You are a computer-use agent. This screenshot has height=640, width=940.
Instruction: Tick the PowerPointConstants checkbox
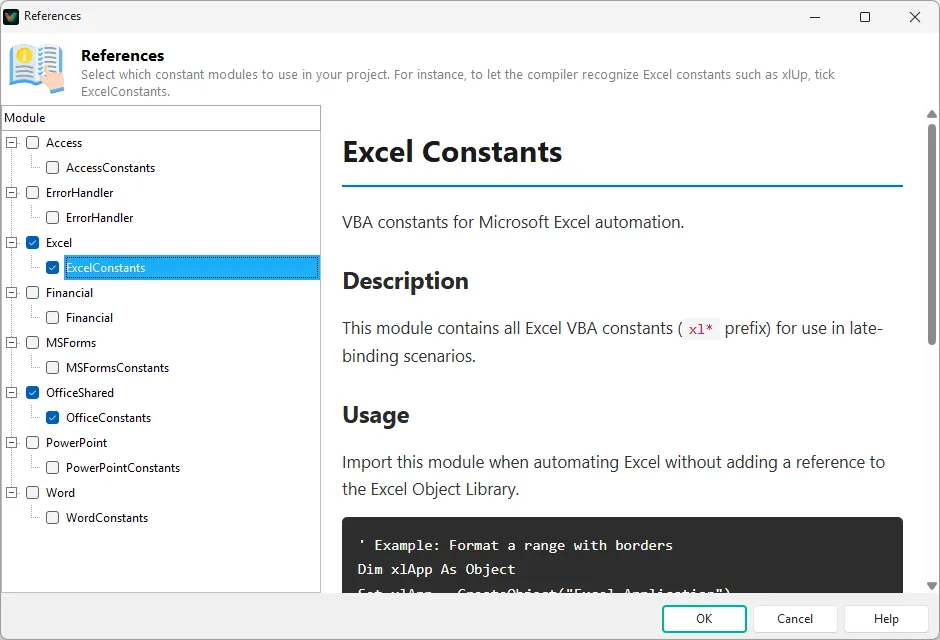tap(53, 467)
